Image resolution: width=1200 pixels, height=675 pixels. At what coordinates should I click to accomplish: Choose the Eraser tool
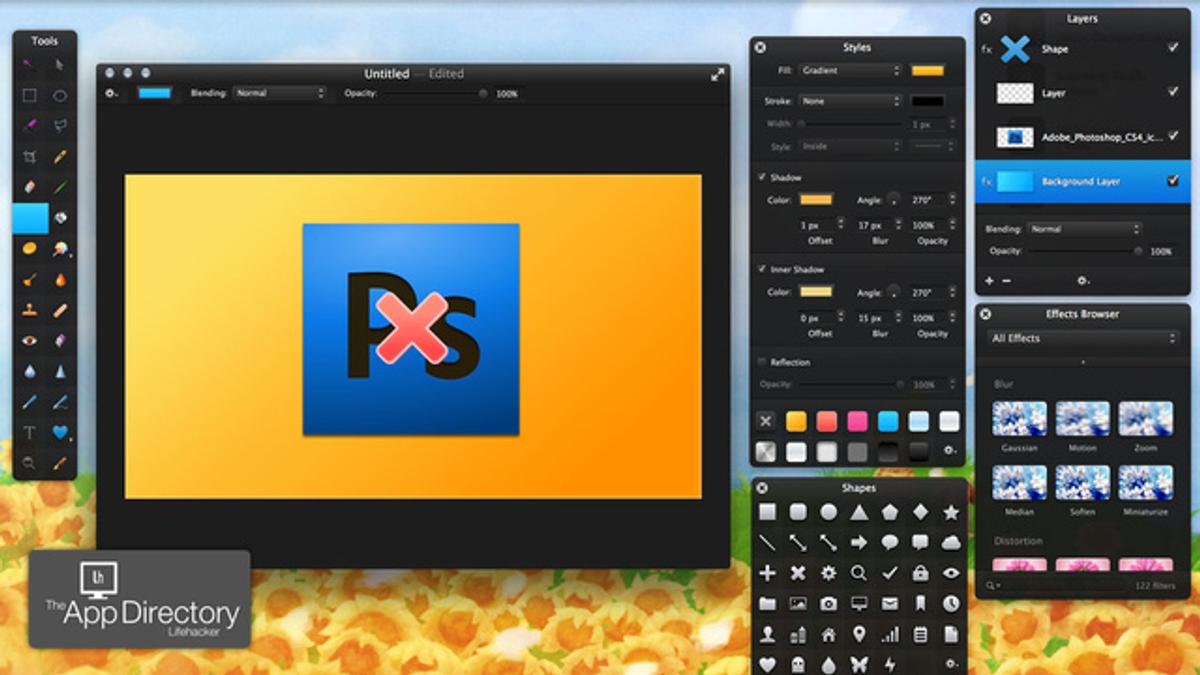pyautogui.click(x=30, y=187)
